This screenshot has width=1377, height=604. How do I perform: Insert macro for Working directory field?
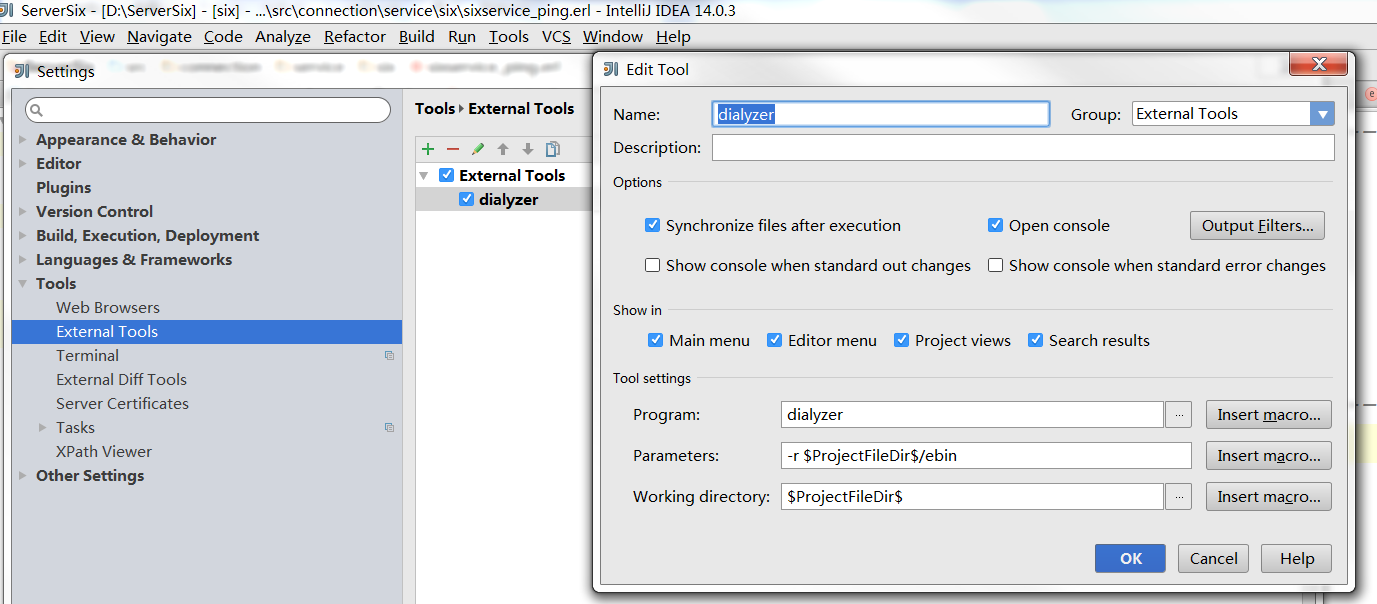(1269, 497)
